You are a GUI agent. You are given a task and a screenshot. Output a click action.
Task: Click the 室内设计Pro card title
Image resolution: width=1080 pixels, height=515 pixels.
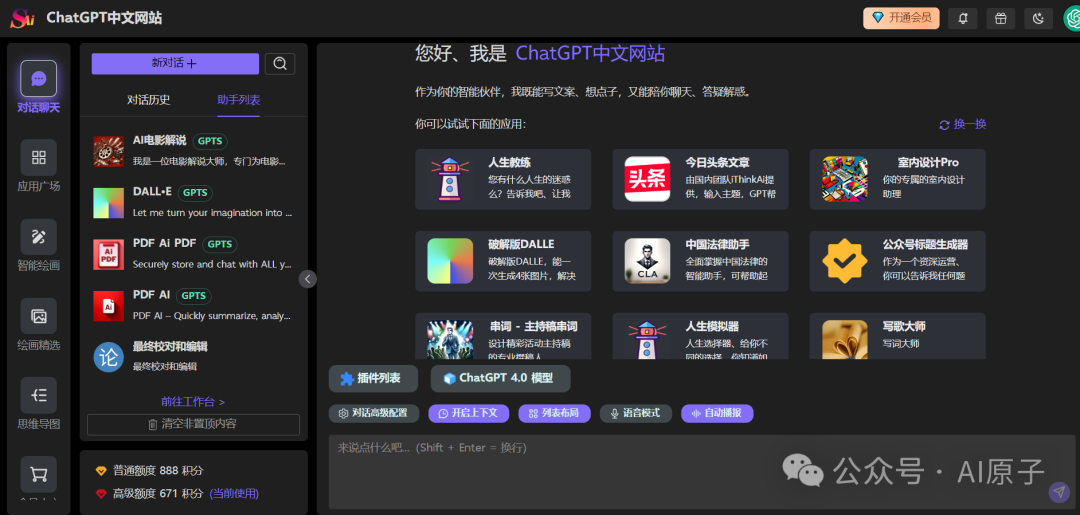pyautogui.click(x=927, y=163)
